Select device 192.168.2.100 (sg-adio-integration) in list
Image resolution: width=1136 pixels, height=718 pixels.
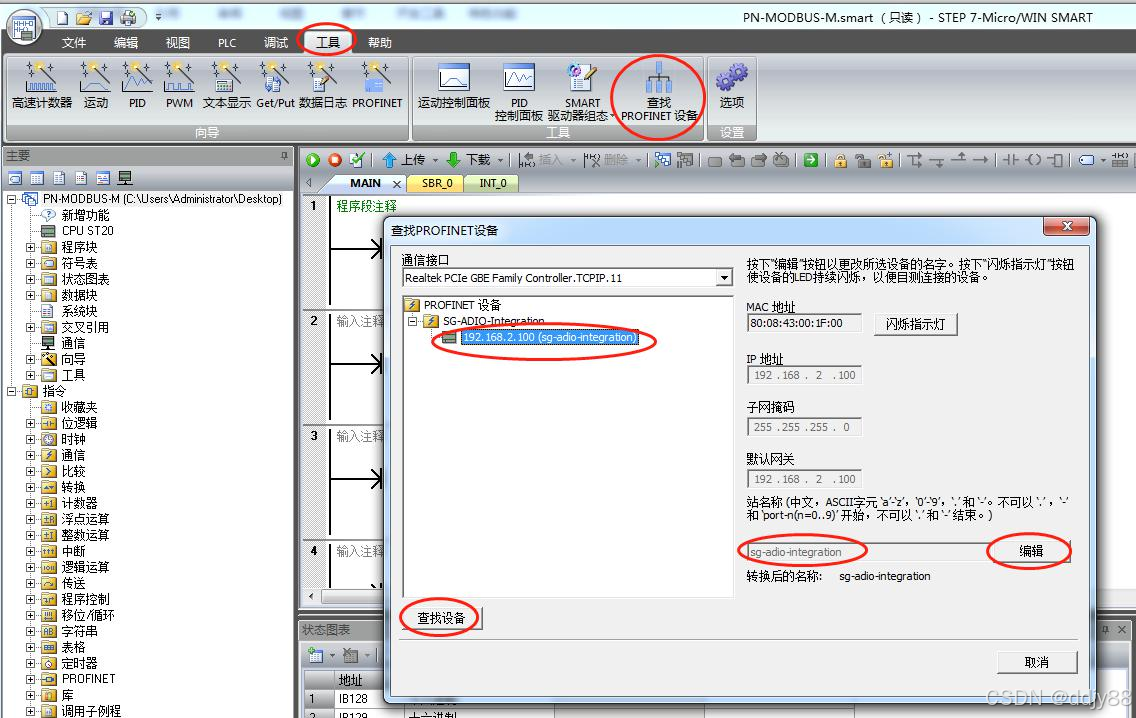coord(549,337)
